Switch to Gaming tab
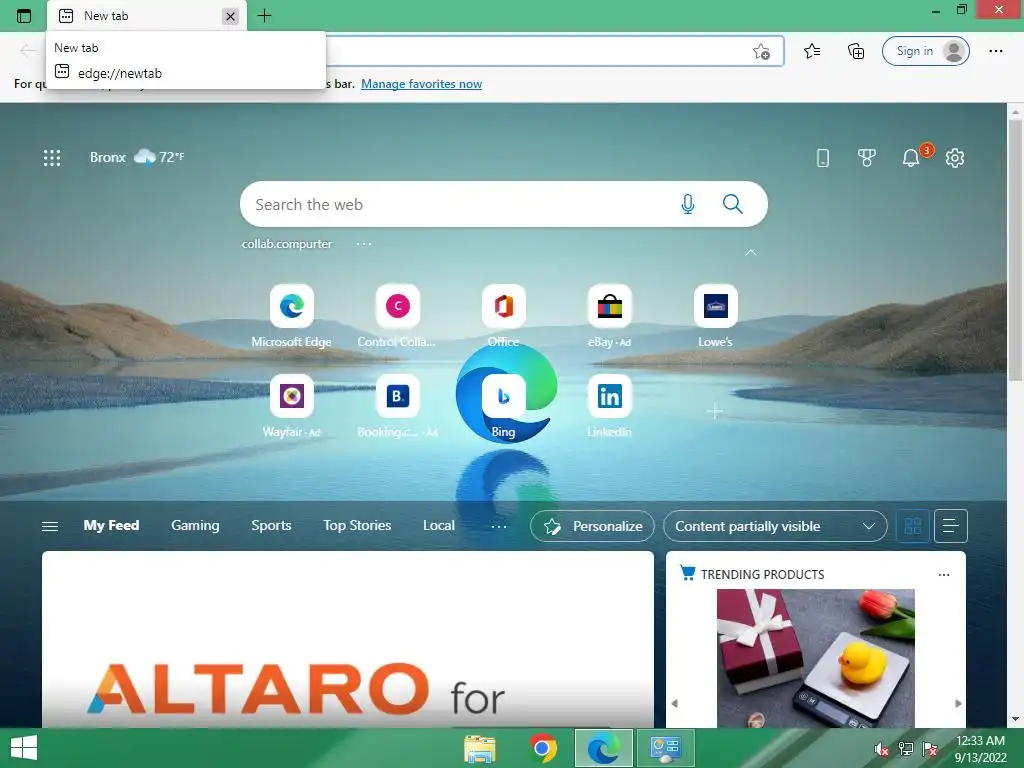The height and width of the screenshot is (768, 1024). point(195,525)
